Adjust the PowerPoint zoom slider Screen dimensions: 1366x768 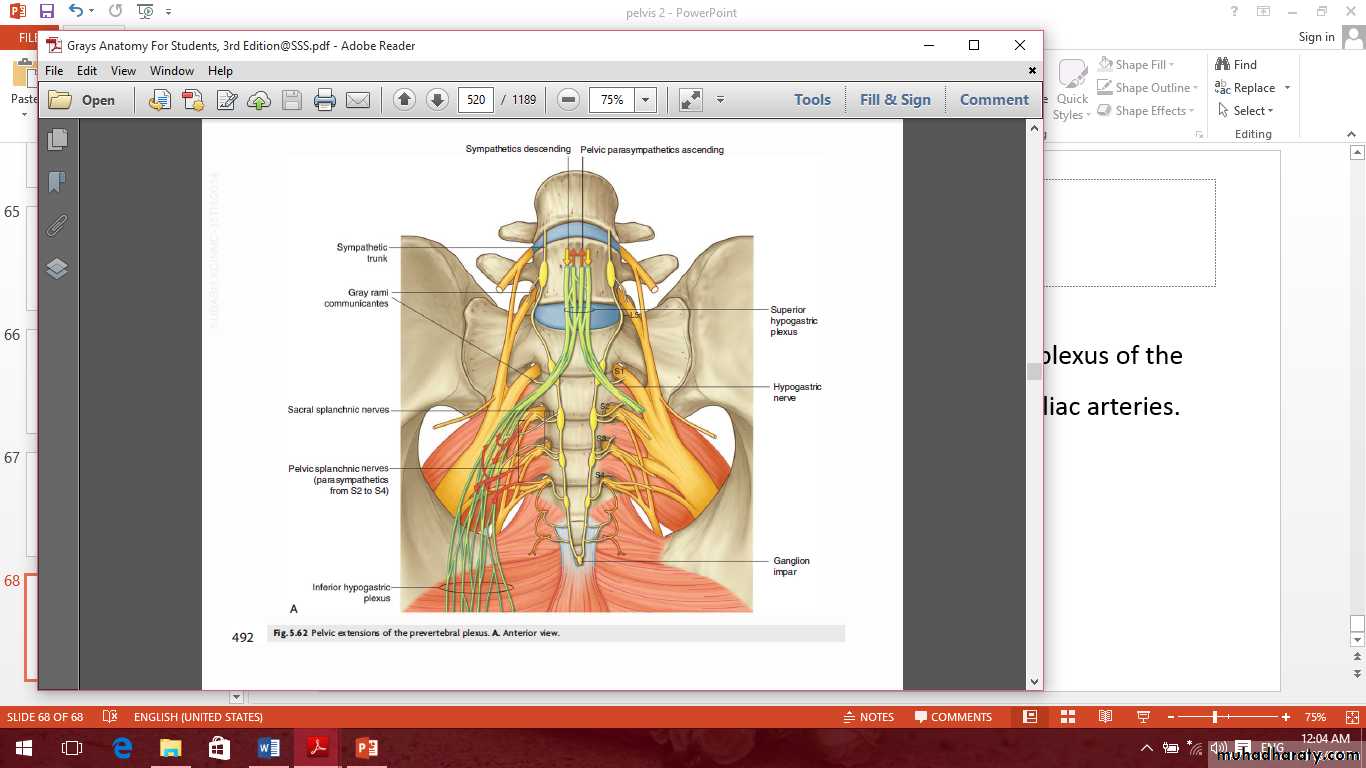coord(1215,717)
